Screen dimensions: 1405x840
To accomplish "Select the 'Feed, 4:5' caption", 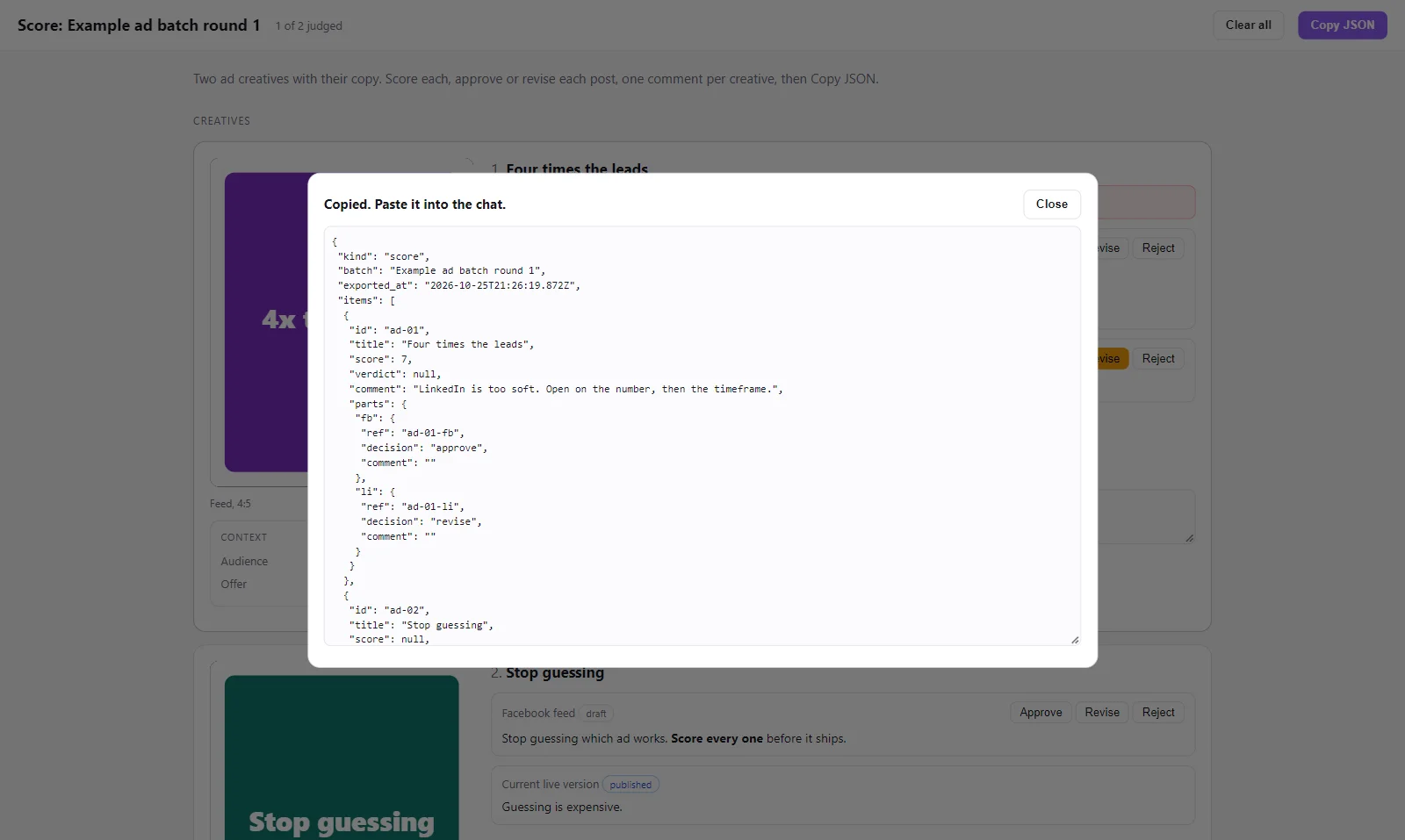I will tap(230, 504).
